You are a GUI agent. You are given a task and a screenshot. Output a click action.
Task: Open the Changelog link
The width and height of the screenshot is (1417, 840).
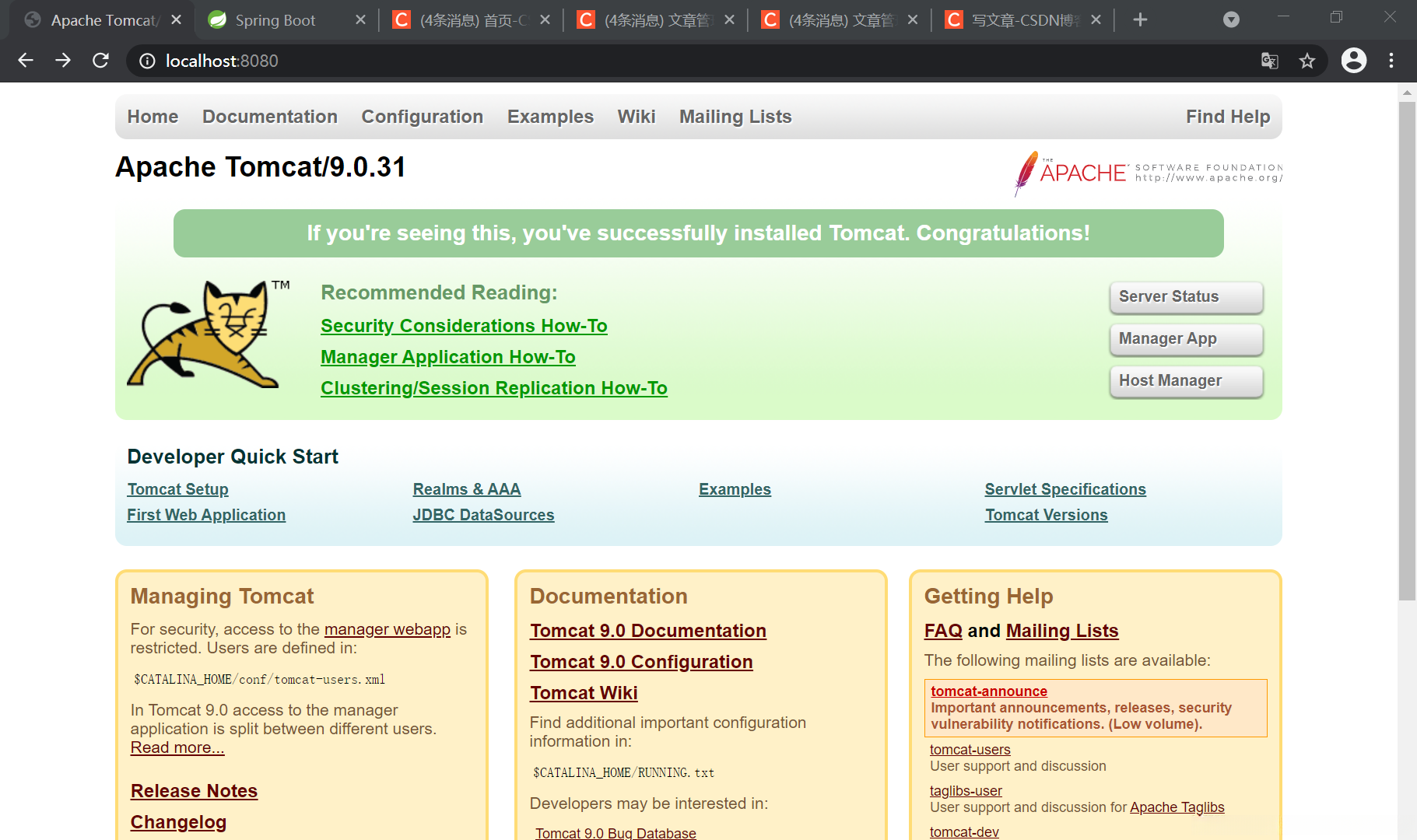[x=178, y=822]
